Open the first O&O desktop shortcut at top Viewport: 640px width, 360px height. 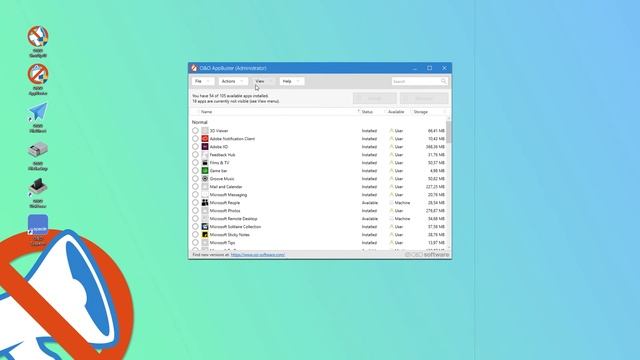(38, 41)
